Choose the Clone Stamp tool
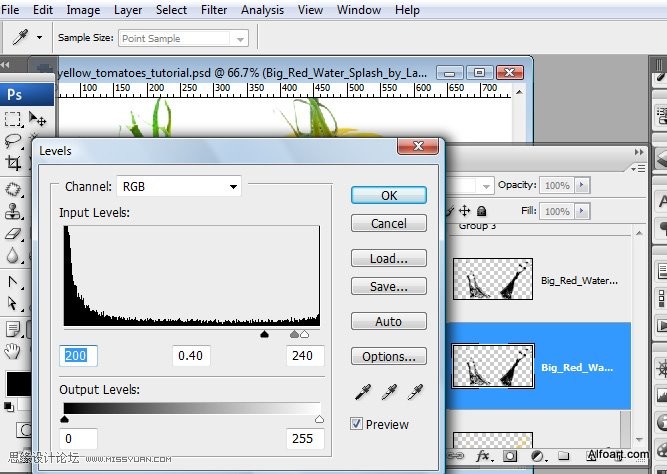 point(13,211)
